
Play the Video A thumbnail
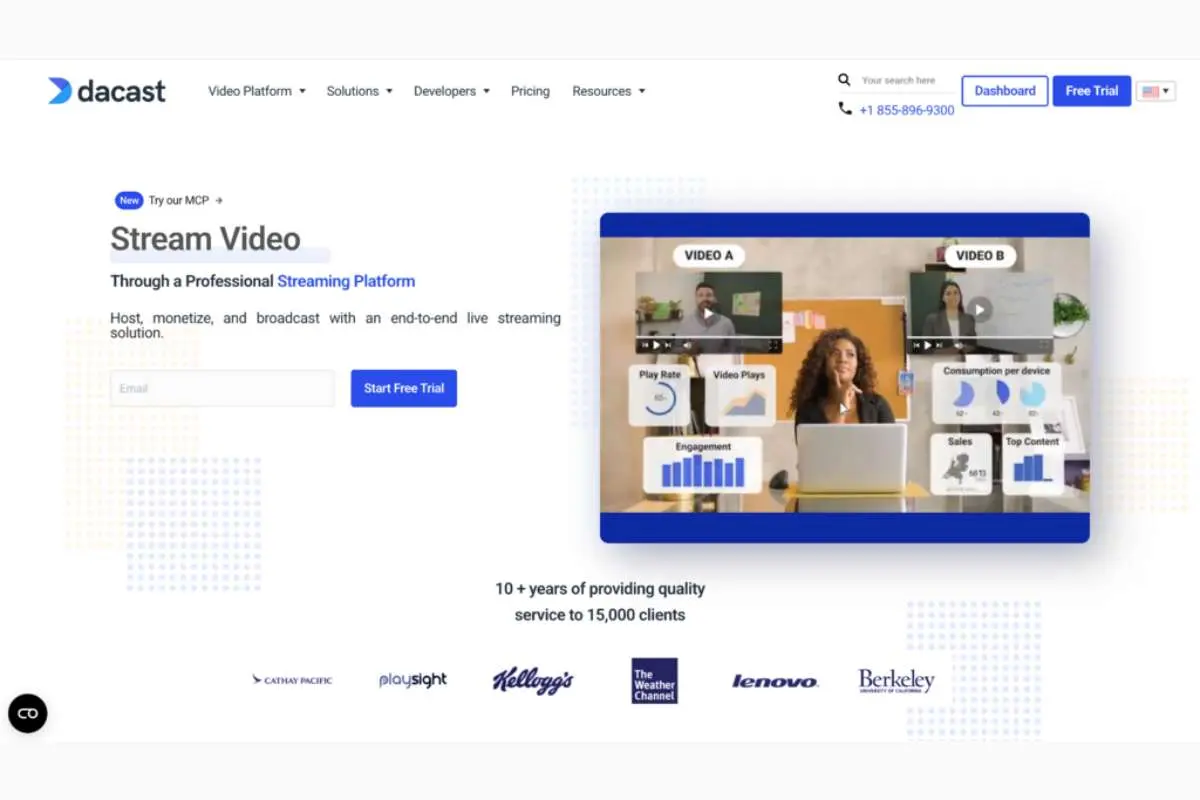[x=708, y=312]
